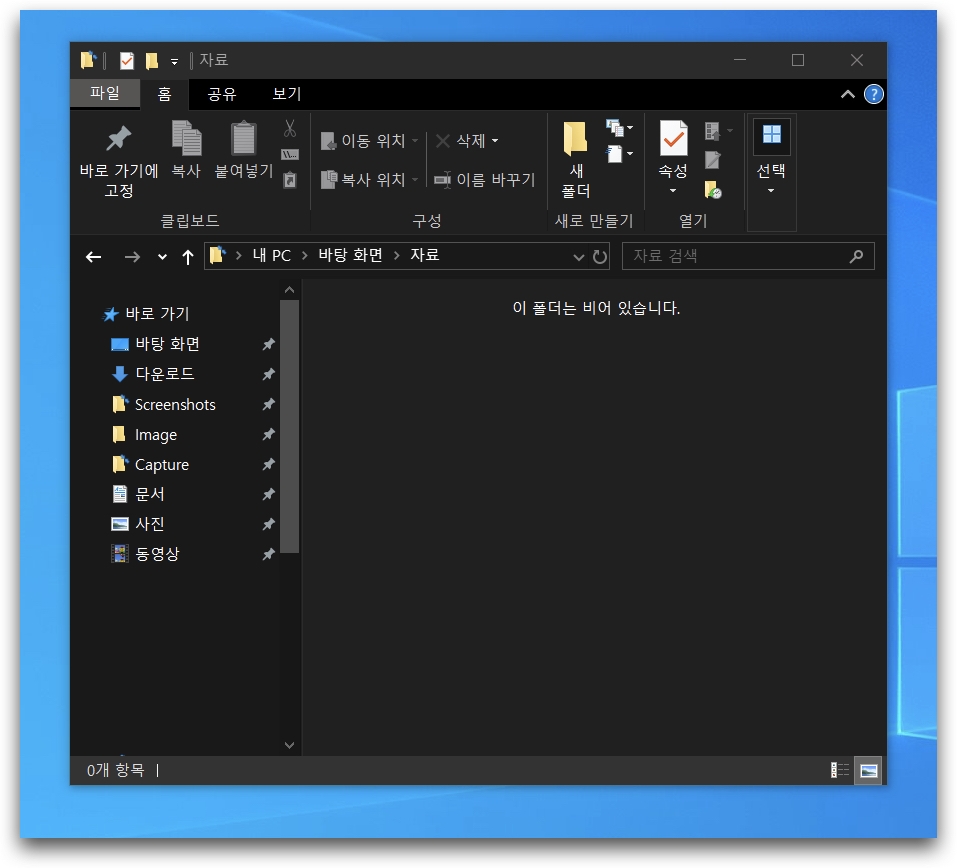This screenshot has height=868, width=957.
Task: Open the recent locations dropdown arrow
Action: 162,257
